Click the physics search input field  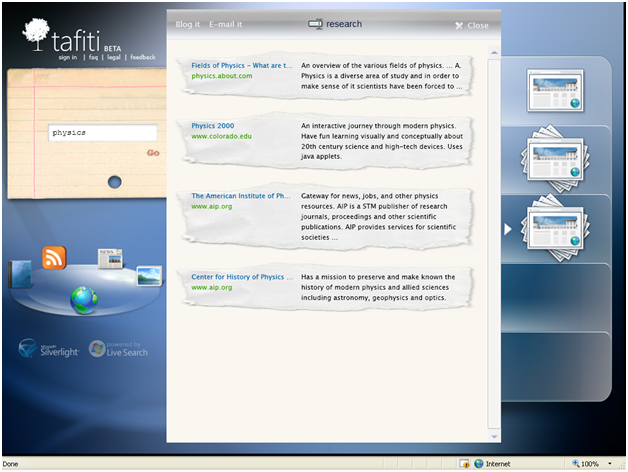coord(103,133)
